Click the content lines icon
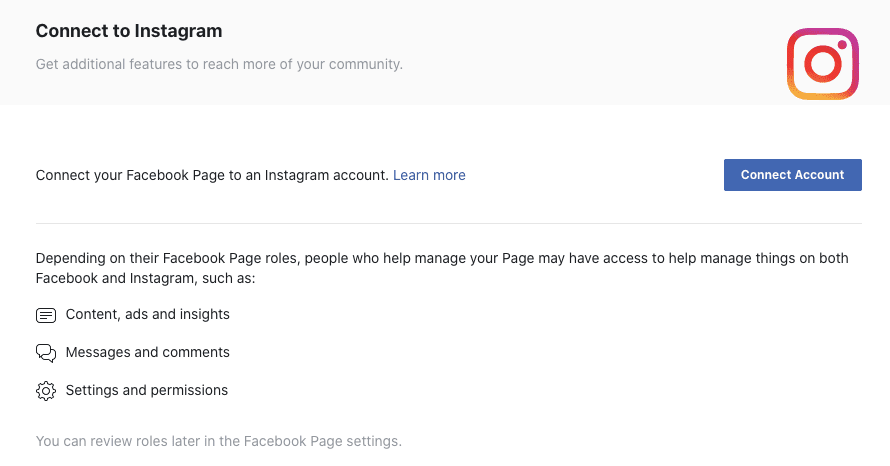Screen dimensions: 890x466 point(46,315)
